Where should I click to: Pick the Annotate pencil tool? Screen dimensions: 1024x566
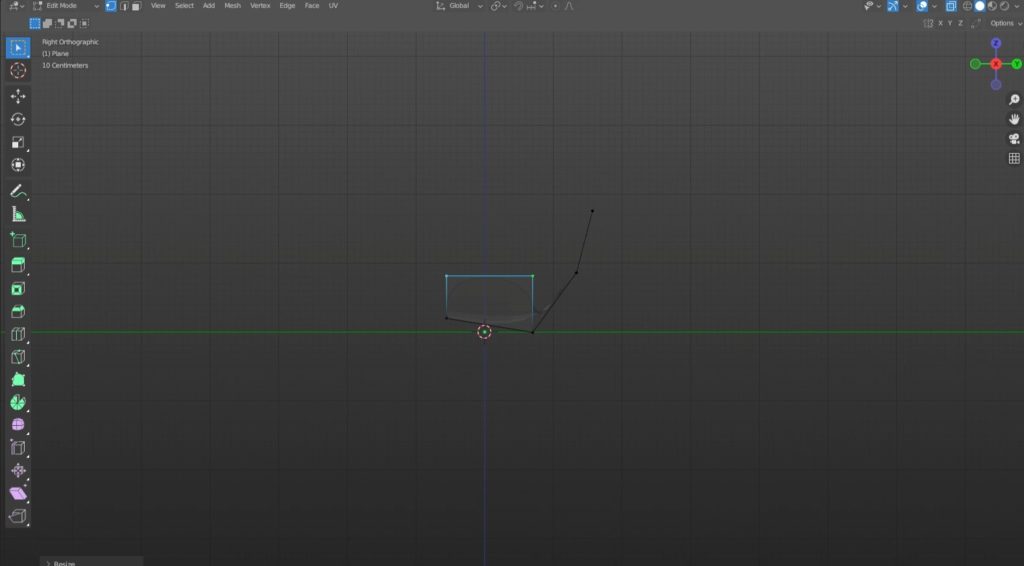(x=18, y=191)
